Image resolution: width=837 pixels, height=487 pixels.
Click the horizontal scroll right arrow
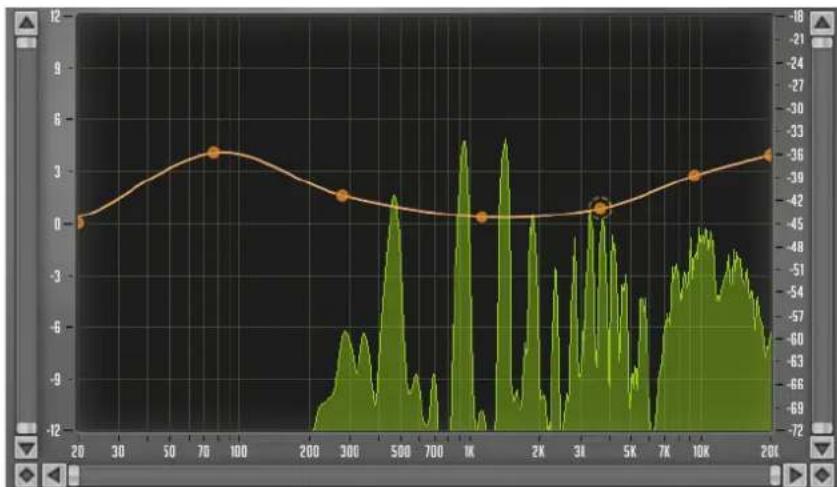tap(795, 474)
